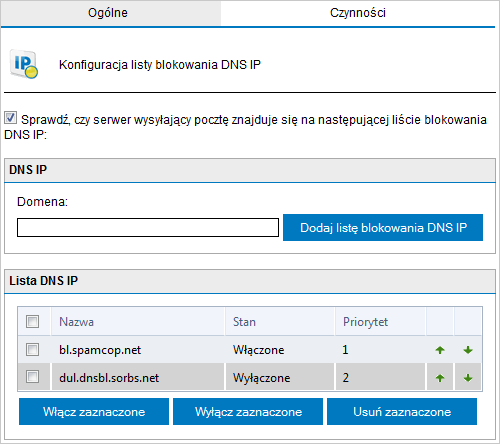Move bl.spamcop.net up in priority
500x444 pixels.
[440, 350]
